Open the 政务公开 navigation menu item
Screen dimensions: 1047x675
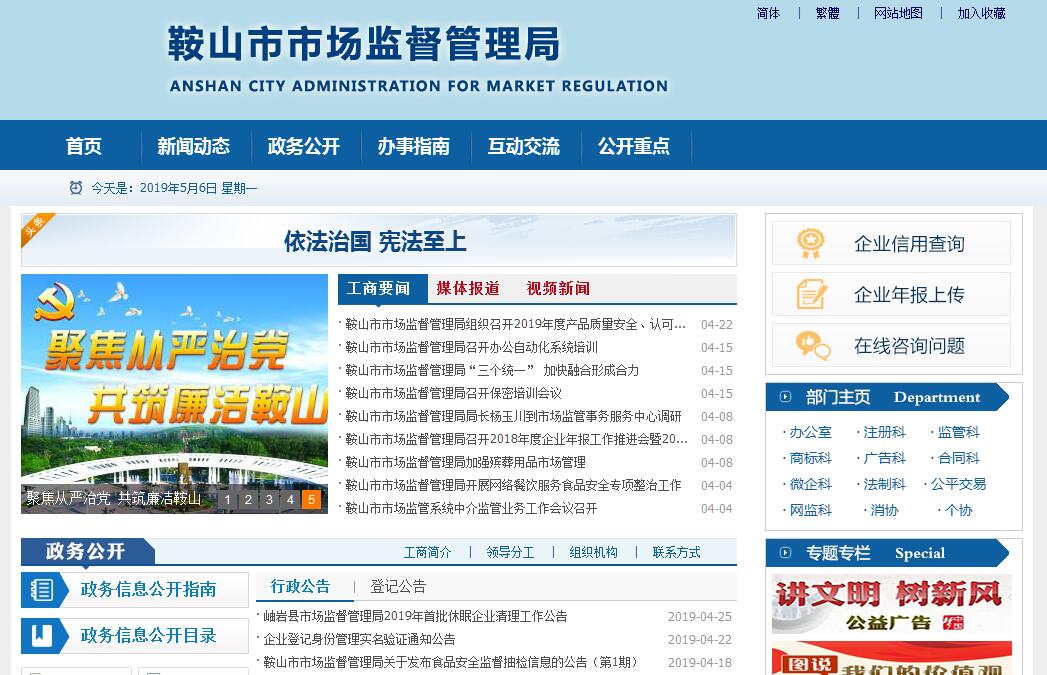pyautogui.click(x=303, y=146)
